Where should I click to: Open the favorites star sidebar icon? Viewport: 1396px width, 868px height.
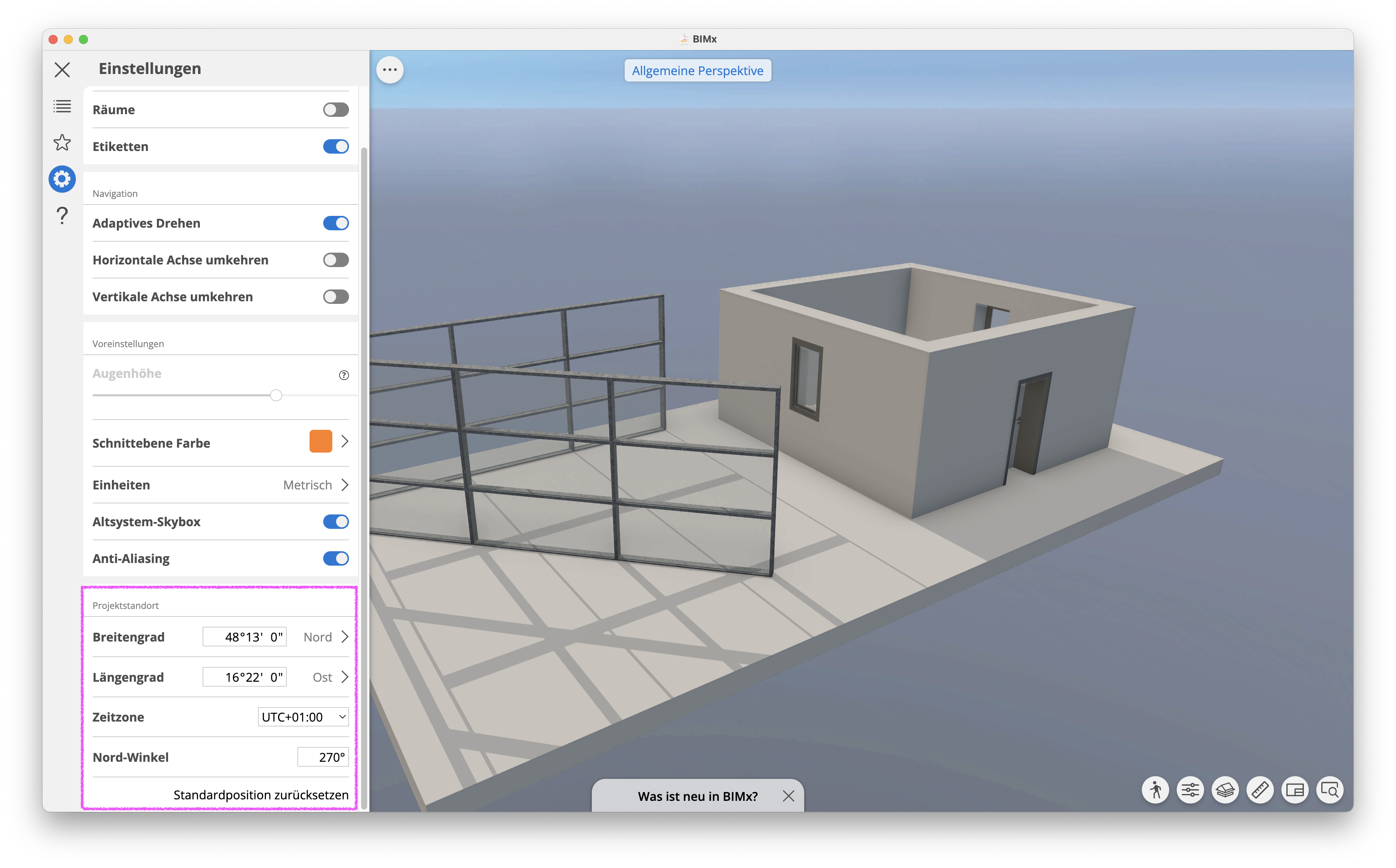(x=62, y=142)
